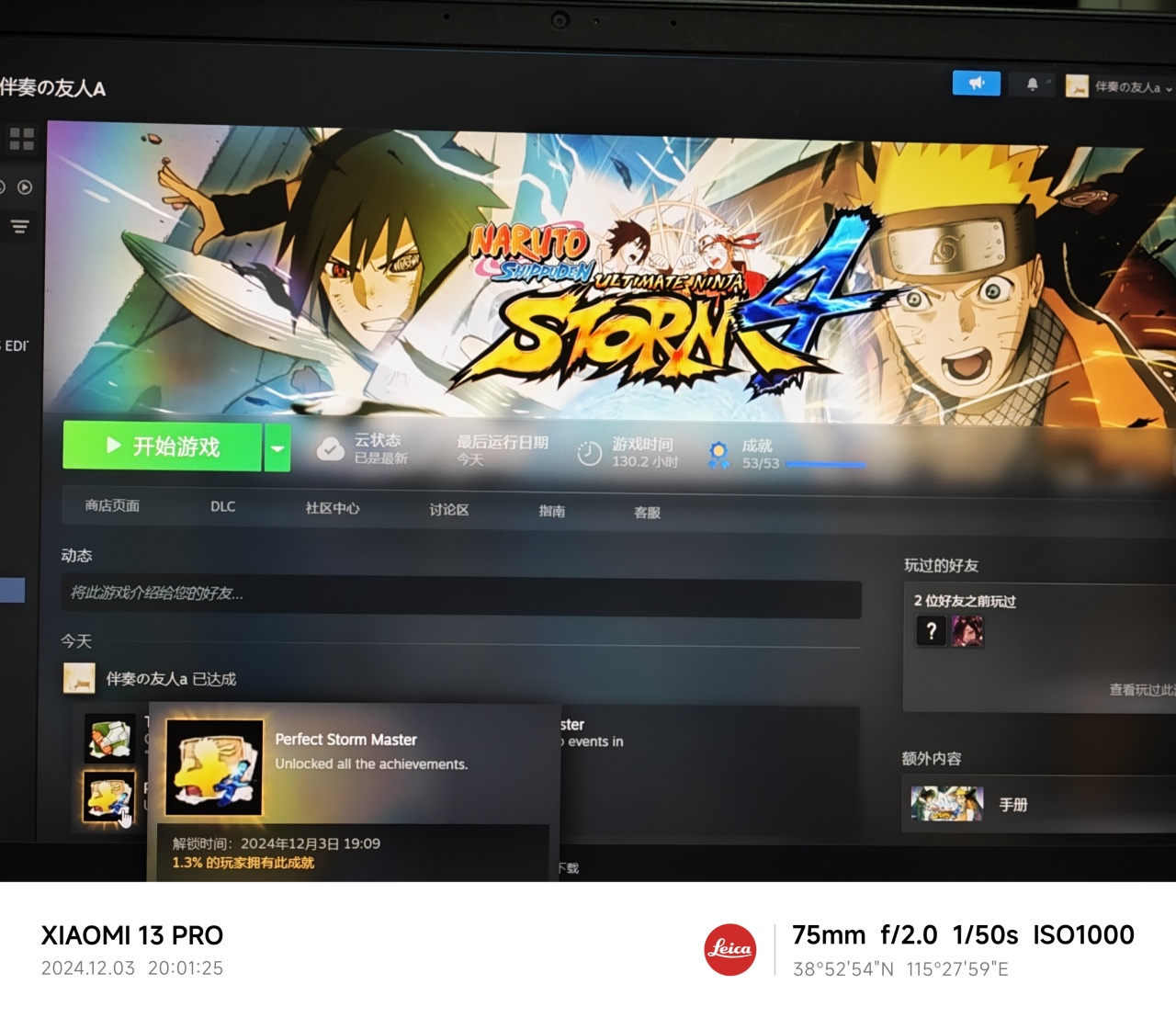Click the 伴奏の友人a 已达成 activity text
This screenshot has height=1018, width=1176.
click(171, 679)
